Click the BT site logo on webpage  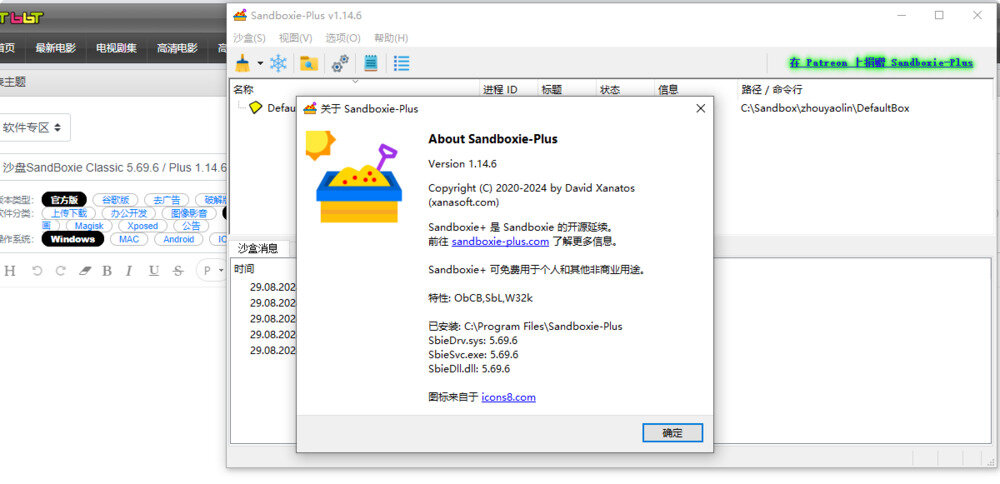(22, 17)
